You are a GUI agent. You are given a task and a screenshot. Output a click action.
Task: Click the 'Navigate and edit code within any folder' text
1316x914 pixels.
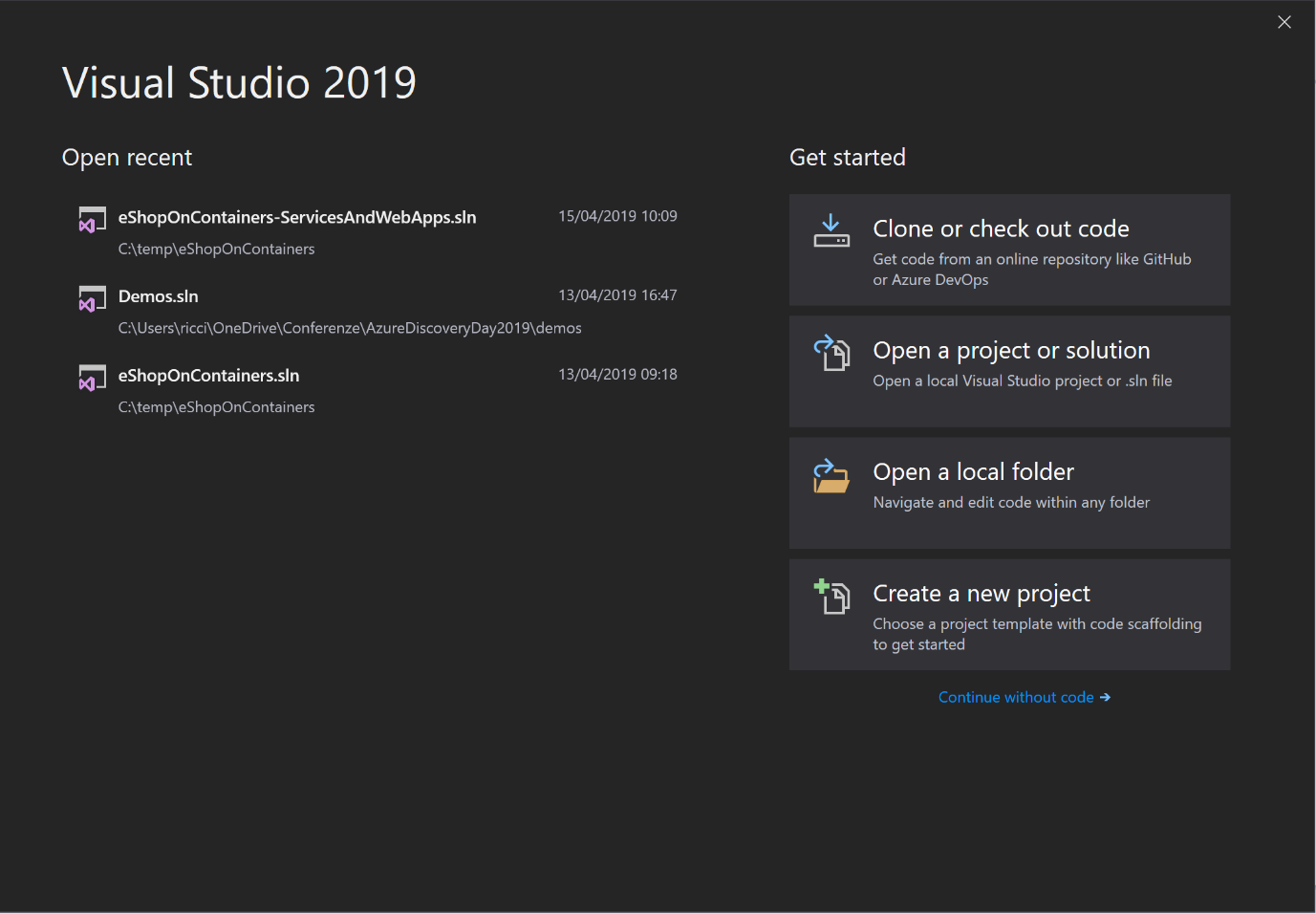(x=1011, y=502)
